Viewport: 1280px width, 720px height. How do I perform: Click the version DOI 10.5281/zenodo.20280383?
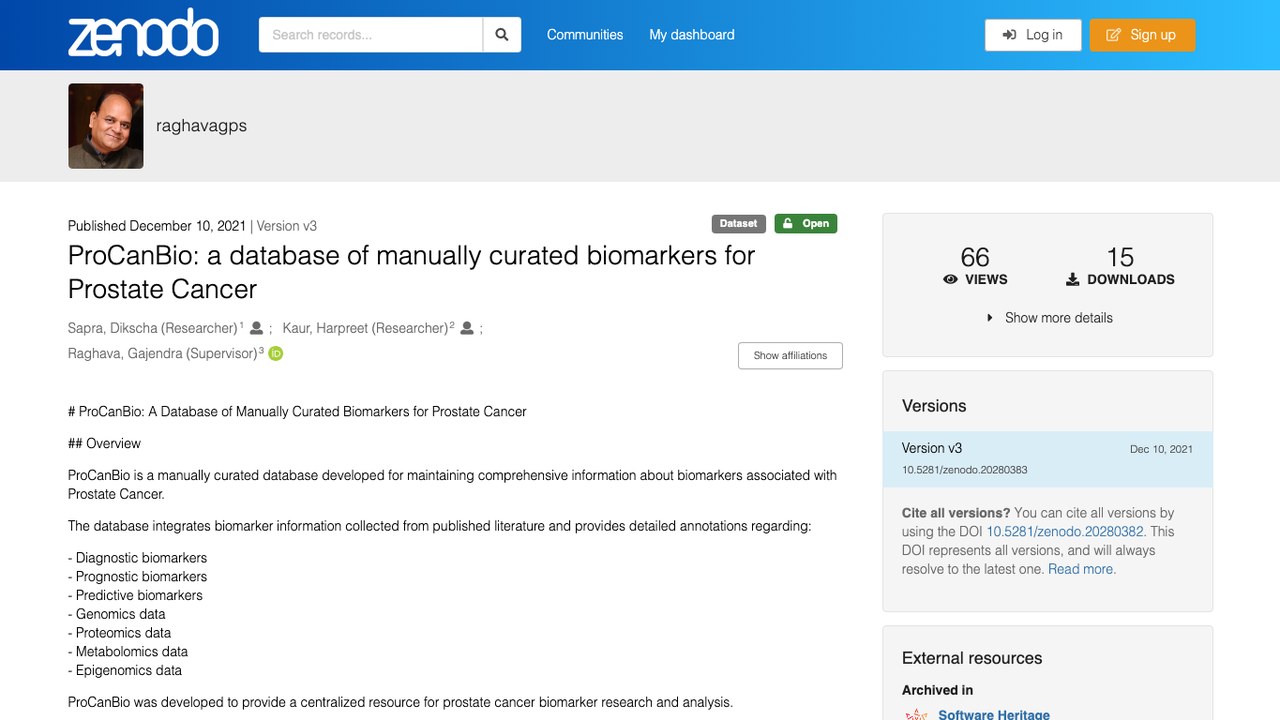click(964, 470)
